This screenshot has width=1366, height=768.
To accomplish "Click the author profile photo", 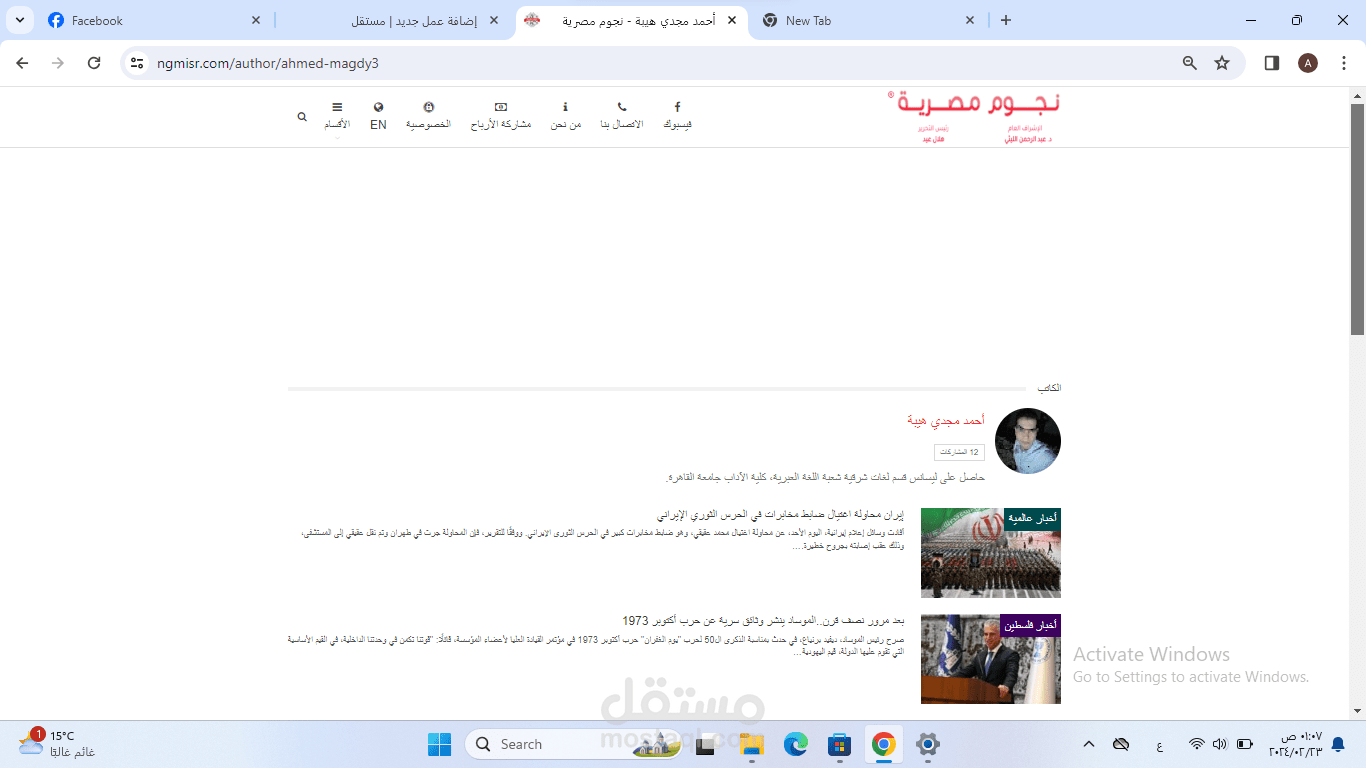I will click(x=1027, y=441).
